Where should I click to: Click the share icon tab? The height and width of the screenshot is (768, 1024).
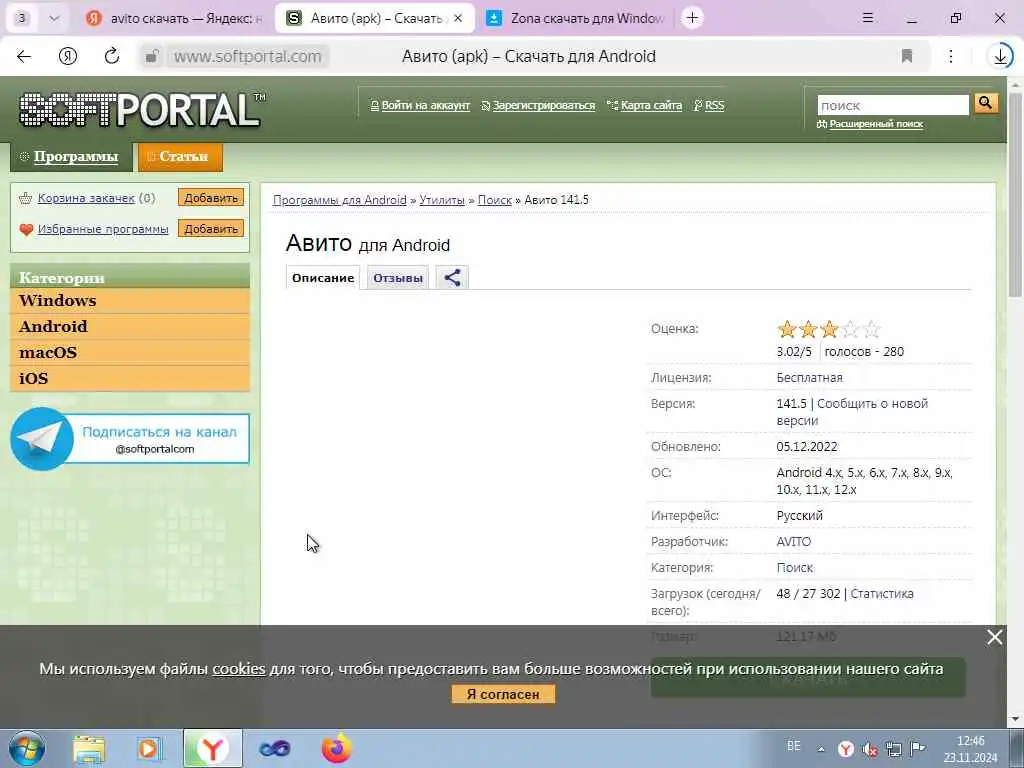pos(452,278)
